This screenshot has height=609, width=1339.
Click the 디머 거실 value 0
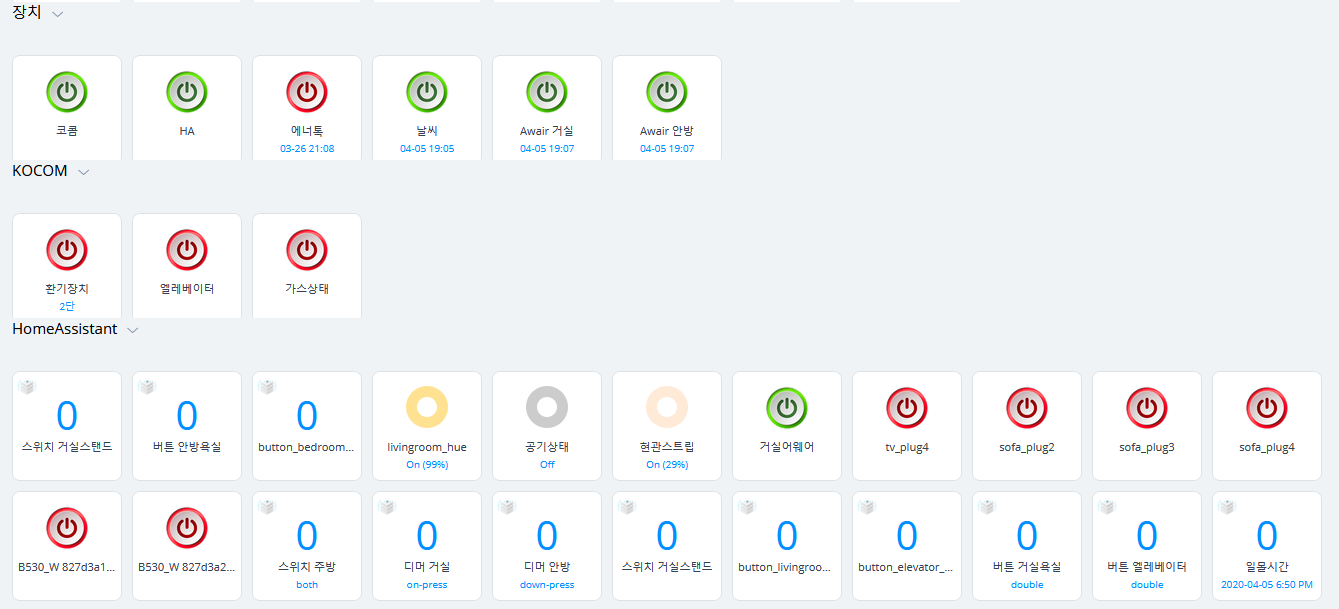tap(427, 536)
